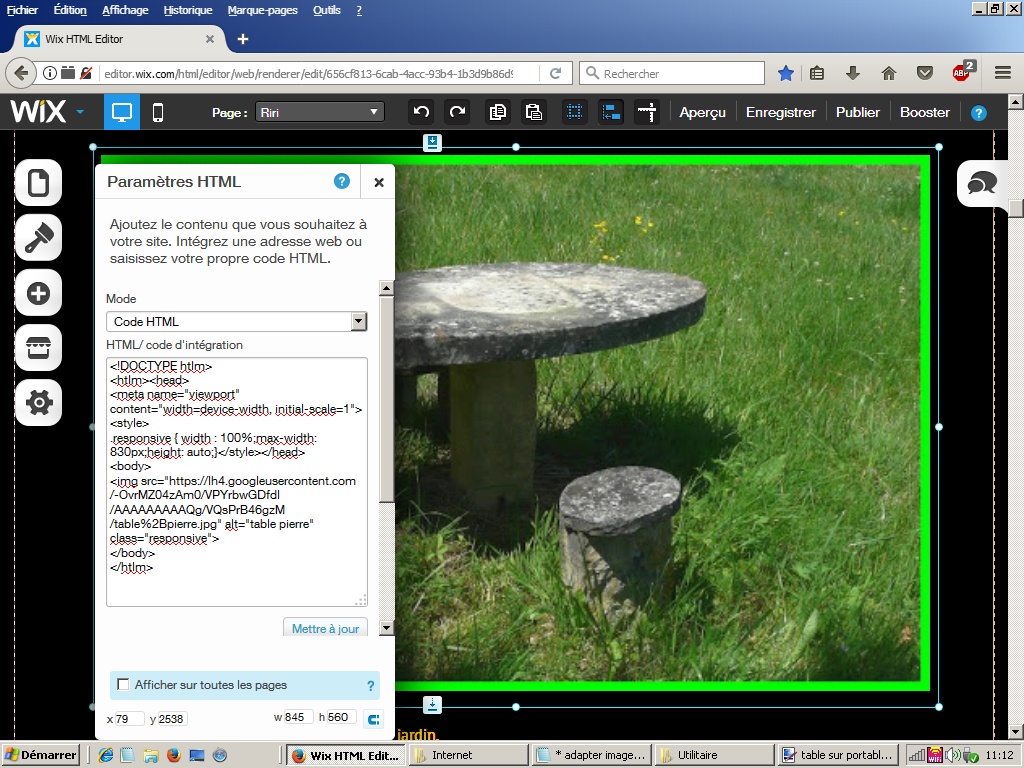Click panel scrollbar up arrow
The height and width of the screenshot is (768, 1024).
click(387, 288)
